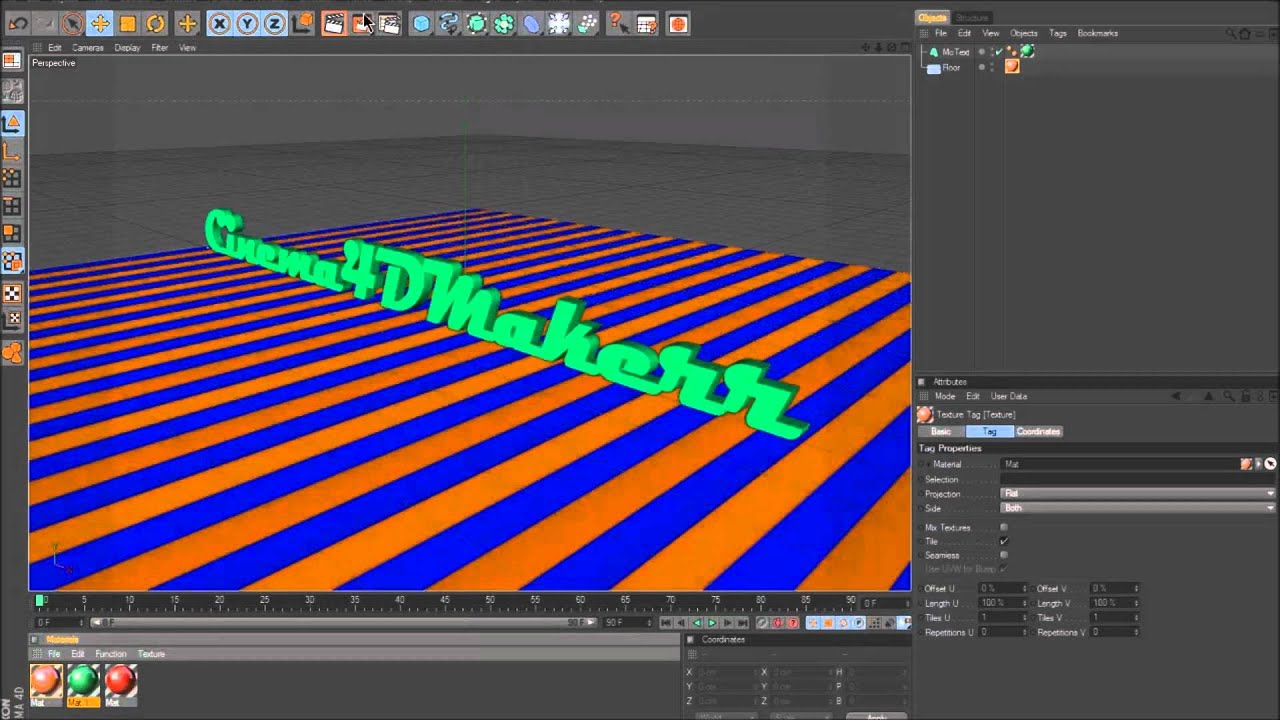Activate the Rotate tool
The height and width of the screenshot is (720, 1280).
(156, 23)
